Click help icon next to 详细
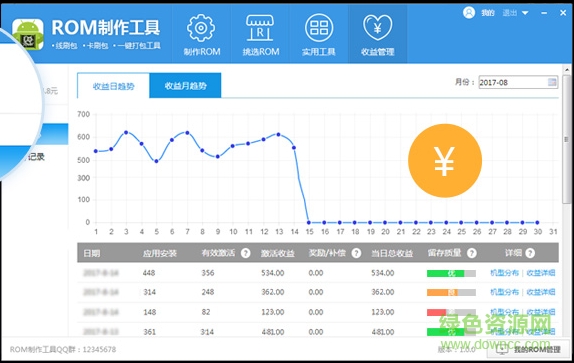 click(530, 253)
